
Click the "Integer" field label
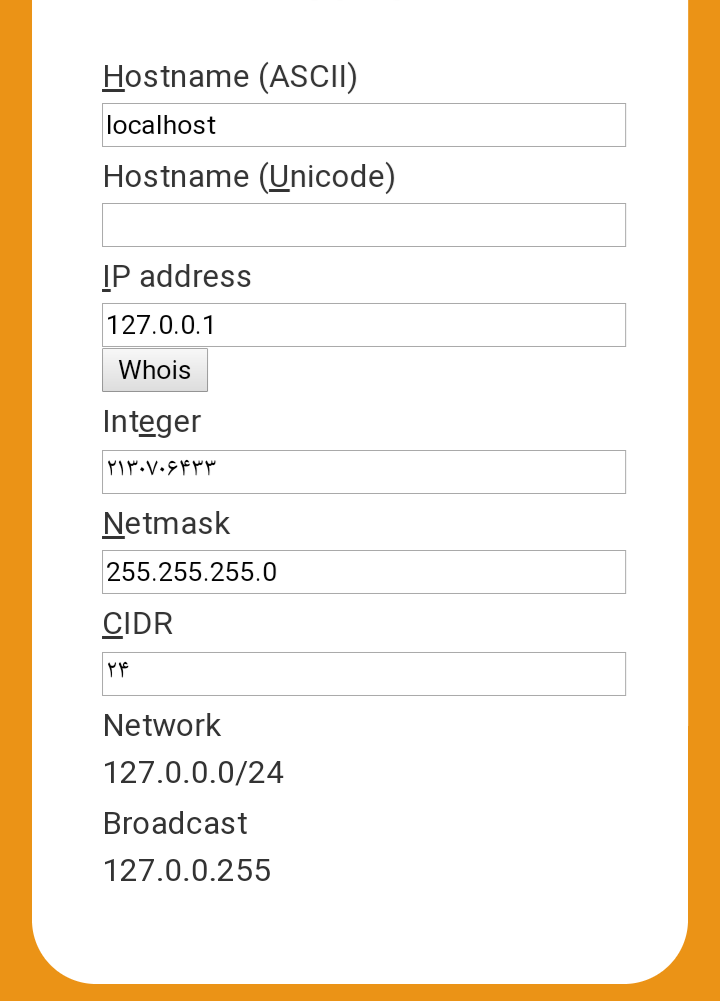tap(152, 422)
